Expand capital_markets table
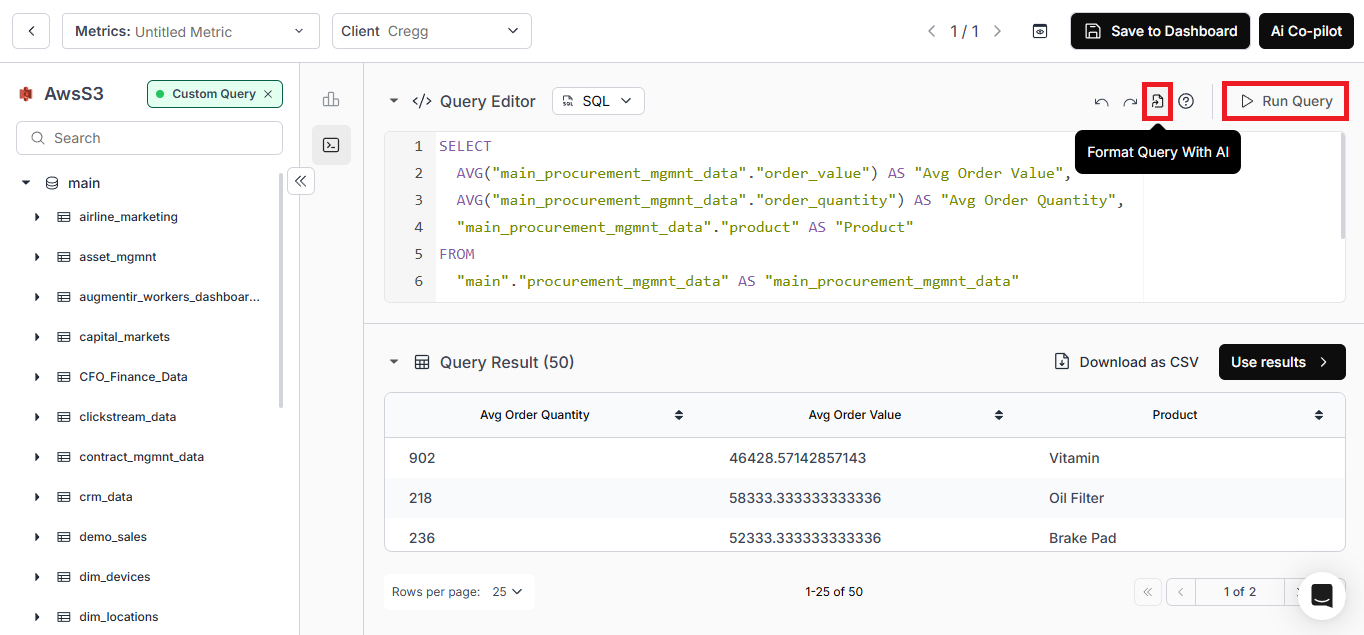The image size is (1364, 635). [37, 337]
